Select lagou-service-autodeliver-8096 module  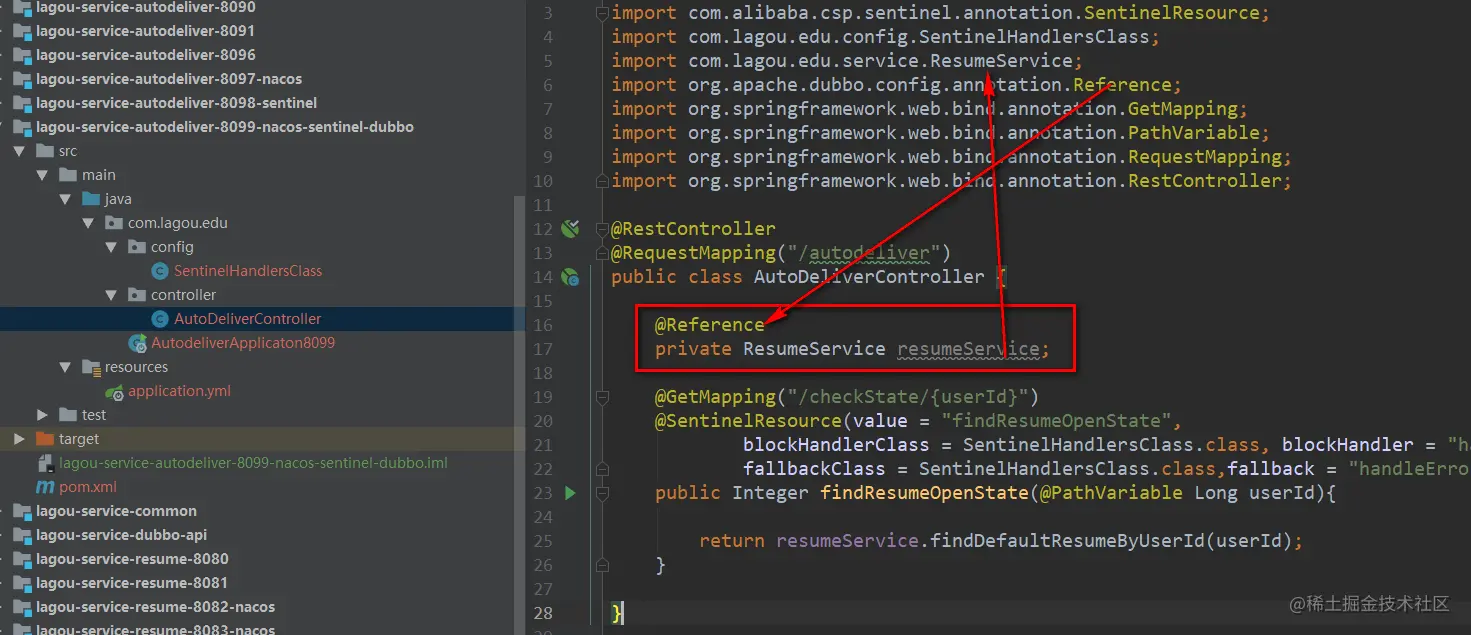[x=145, y=55]
